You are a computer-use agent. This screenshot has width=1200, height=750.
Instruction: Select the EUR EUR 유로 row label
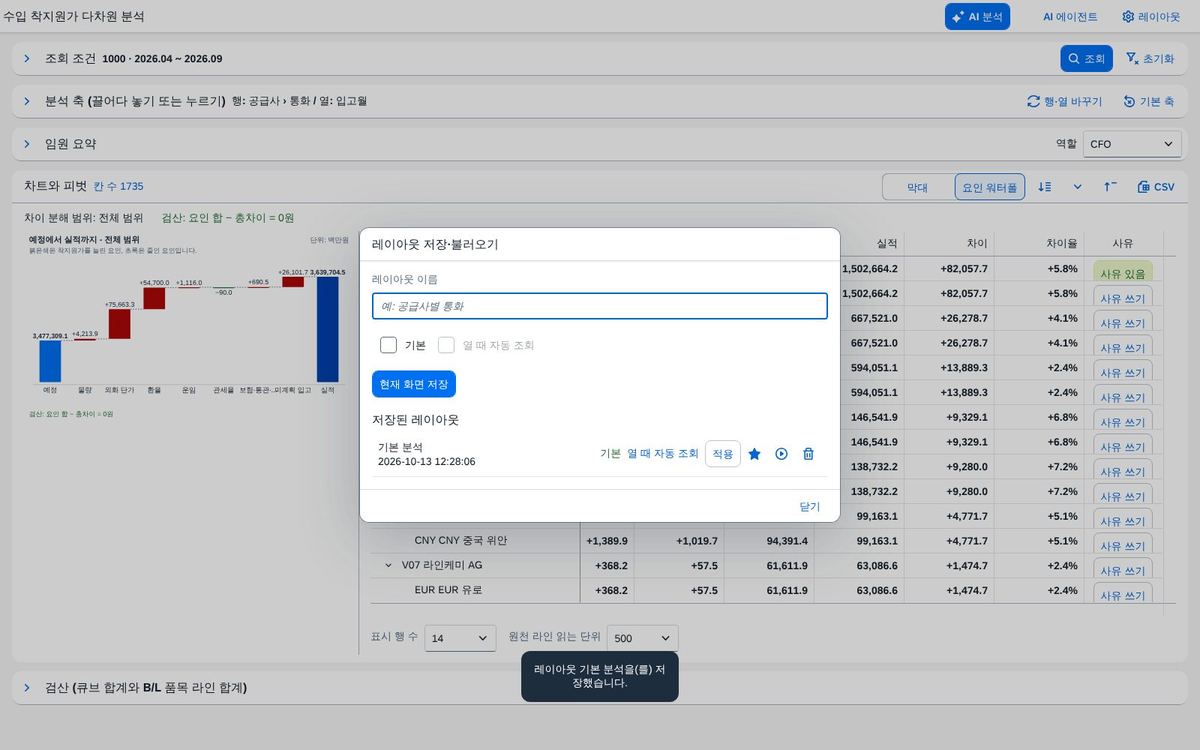448,590
